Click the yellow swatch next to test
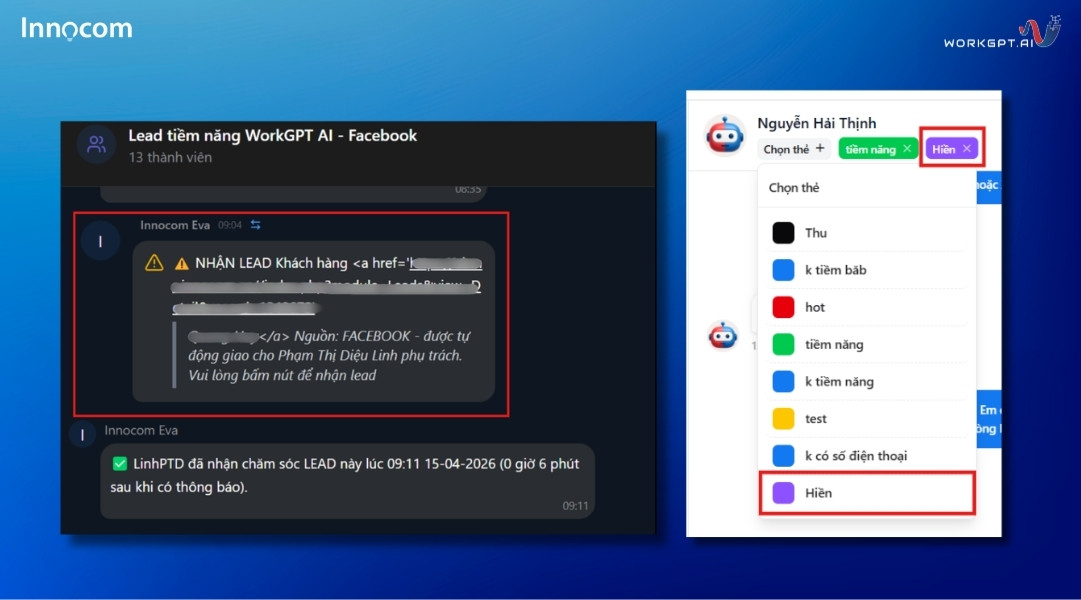The height and width of the screenshot is (600, 1081). 783,419
